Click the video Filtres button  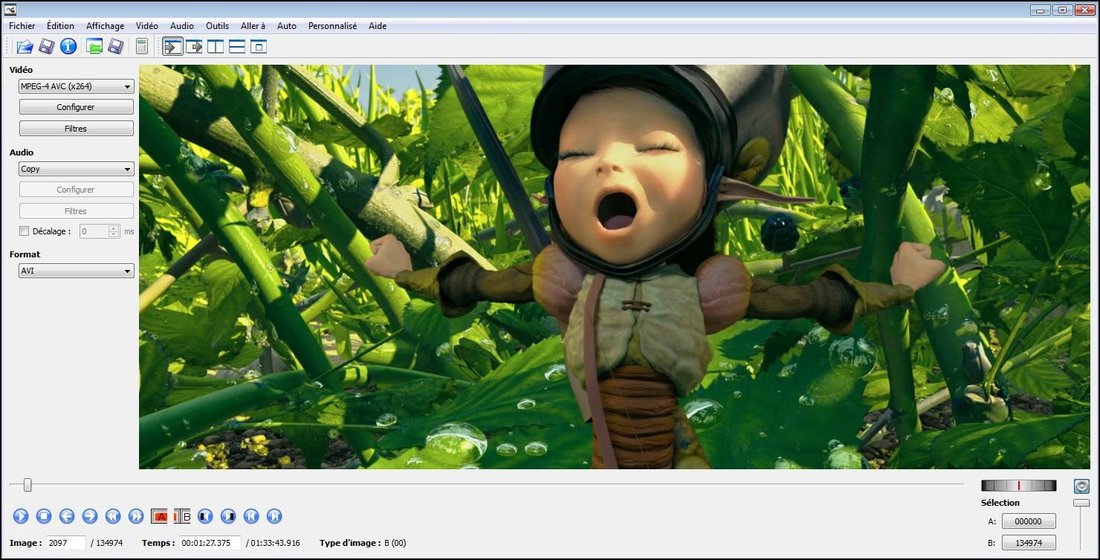[76, 129]
